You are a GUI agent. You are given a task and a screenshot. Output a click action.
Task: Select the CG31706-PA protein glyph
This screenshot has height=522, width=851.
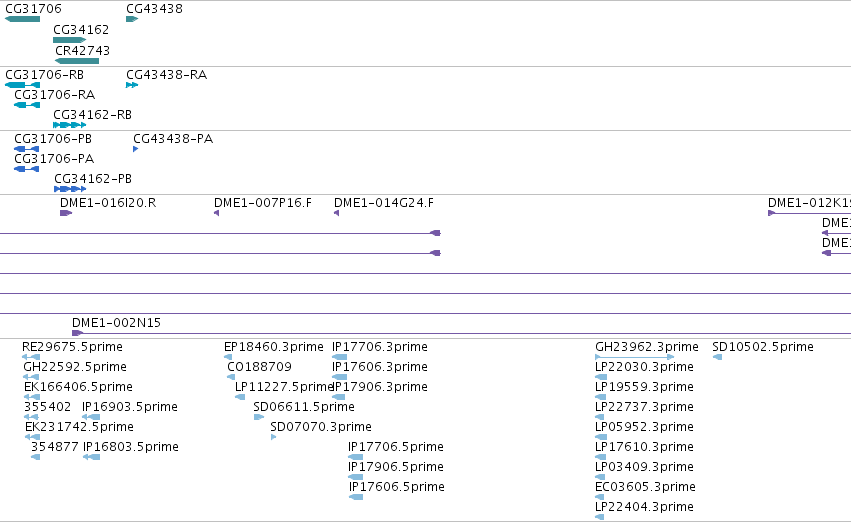(x=27, y=169)
